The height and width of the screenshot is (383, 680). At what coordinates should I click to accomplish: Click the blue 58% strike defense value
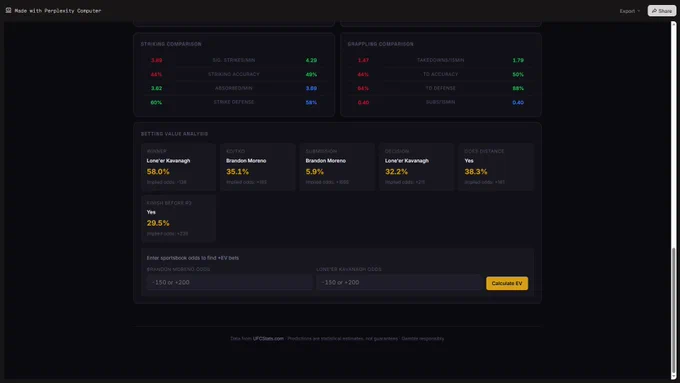(x=311, y=102)
